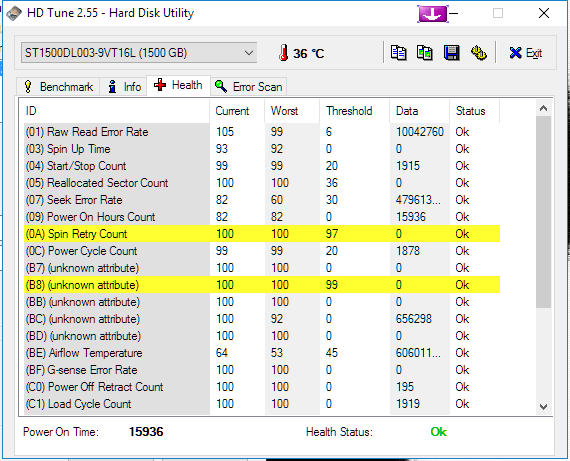The width and height of the screenshot is (570, 461).
Task: Select the (BB) unknown attribute row
Action: (262, 302)
